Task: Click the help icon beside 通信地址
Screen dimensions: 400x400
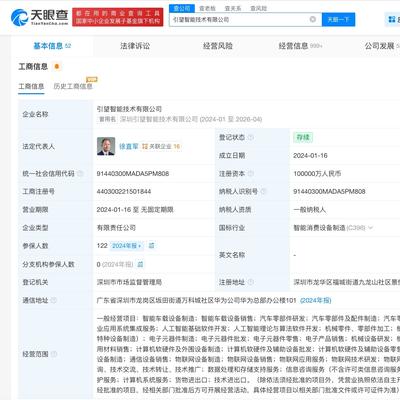Action: point(54,300)
